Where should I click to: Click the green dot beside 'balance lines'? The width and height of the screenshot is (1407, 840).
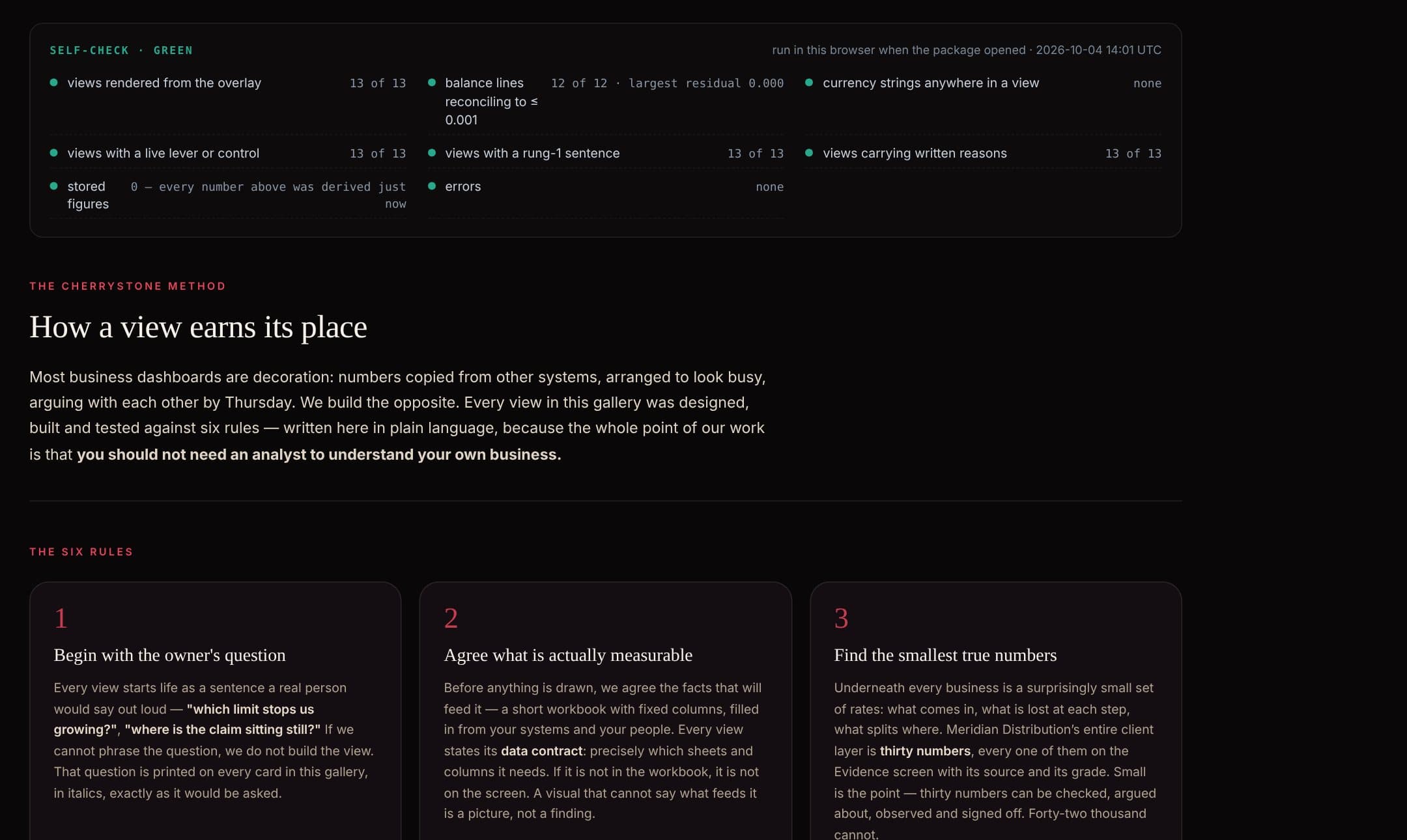[x=432, y=83]
